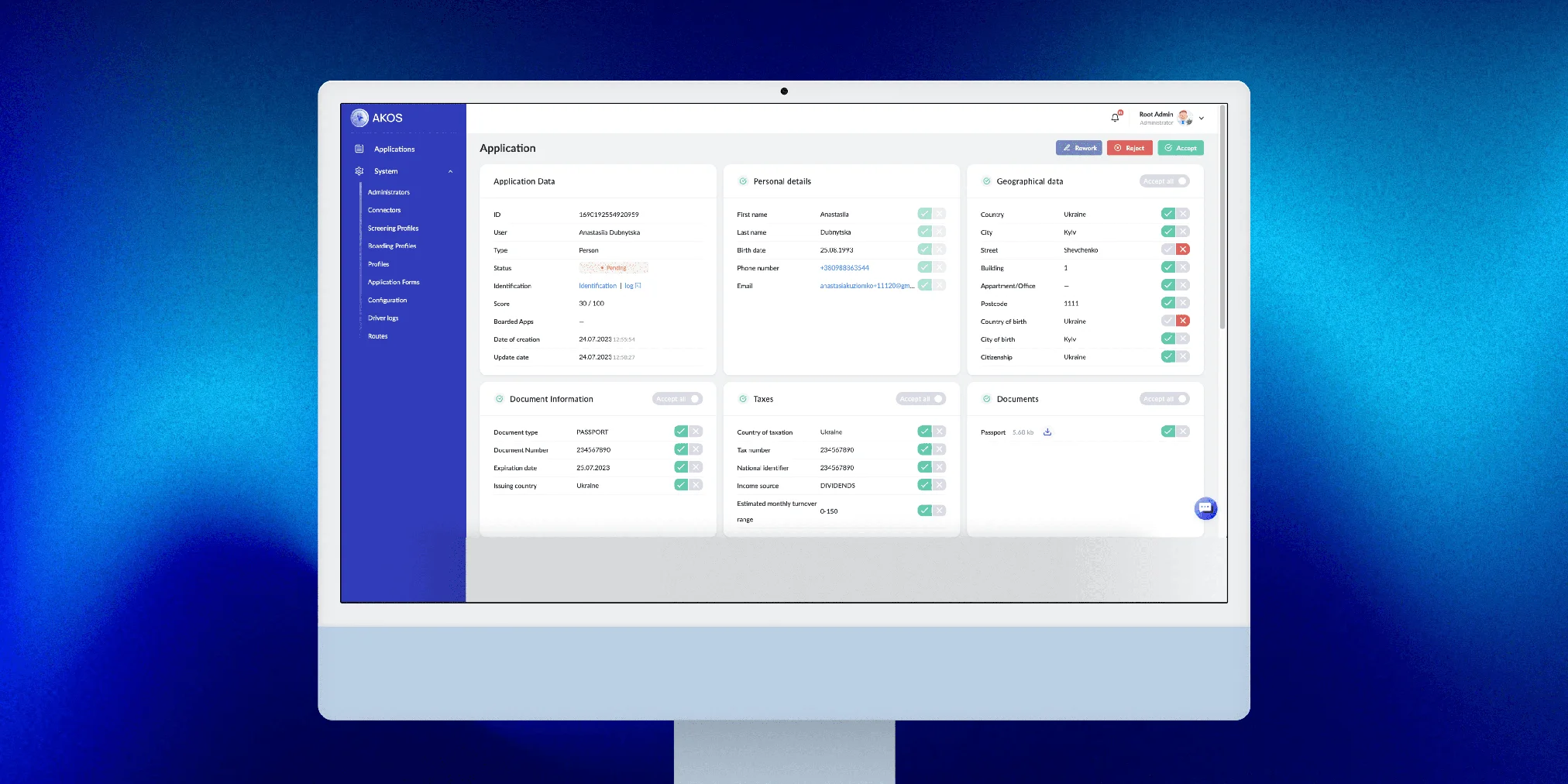The image size is (1568, 784).
Task: Click the Rework button
Action: pyautogui.click(x=1078, y=148)
